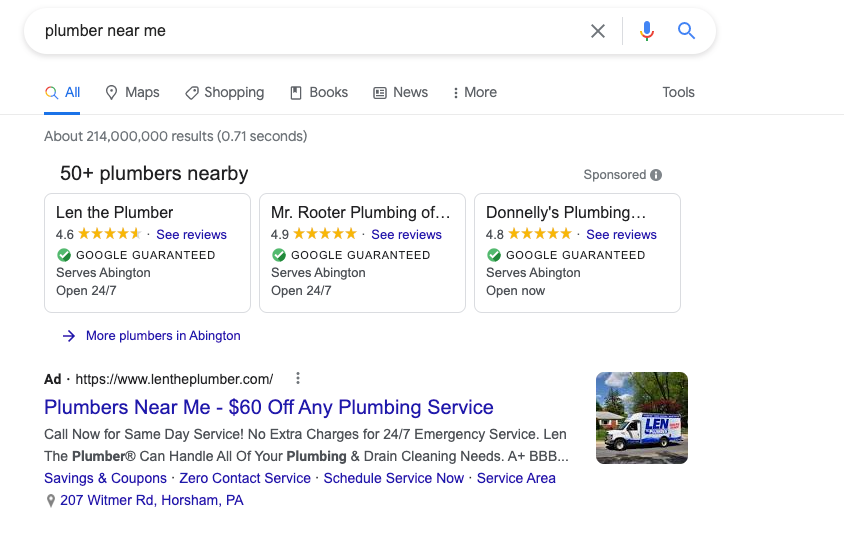This screenshot has width=844, height=536.
Task: Click the blue magnifier search icon
Action: point(686,31)
